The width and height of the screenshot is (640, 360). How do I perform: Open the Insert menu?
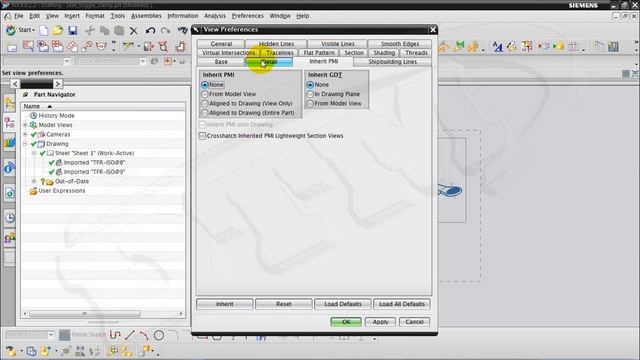click(72, 16)
